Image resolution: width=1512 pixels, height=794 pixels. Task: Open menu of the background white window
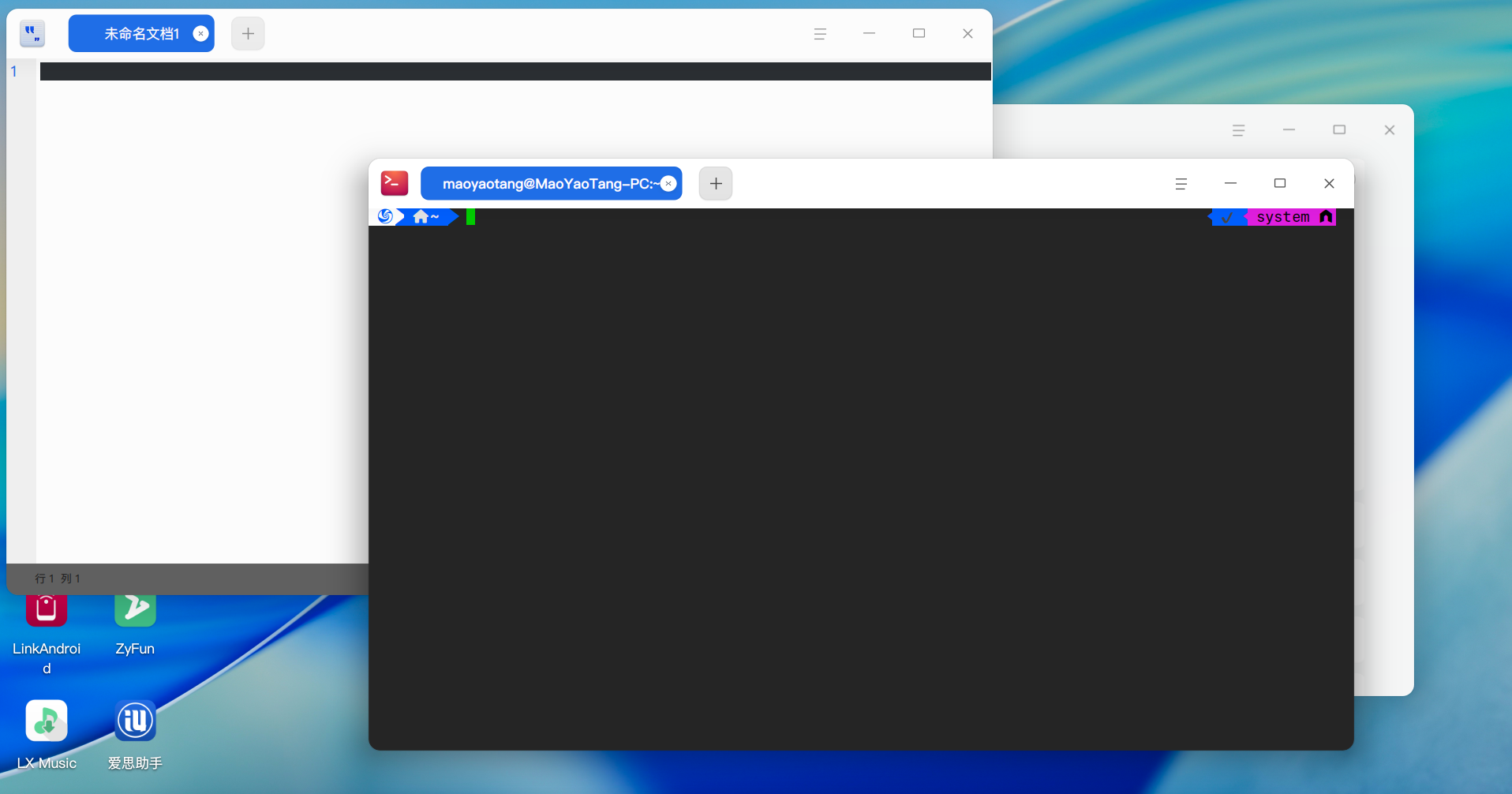tap(1238, 130)
